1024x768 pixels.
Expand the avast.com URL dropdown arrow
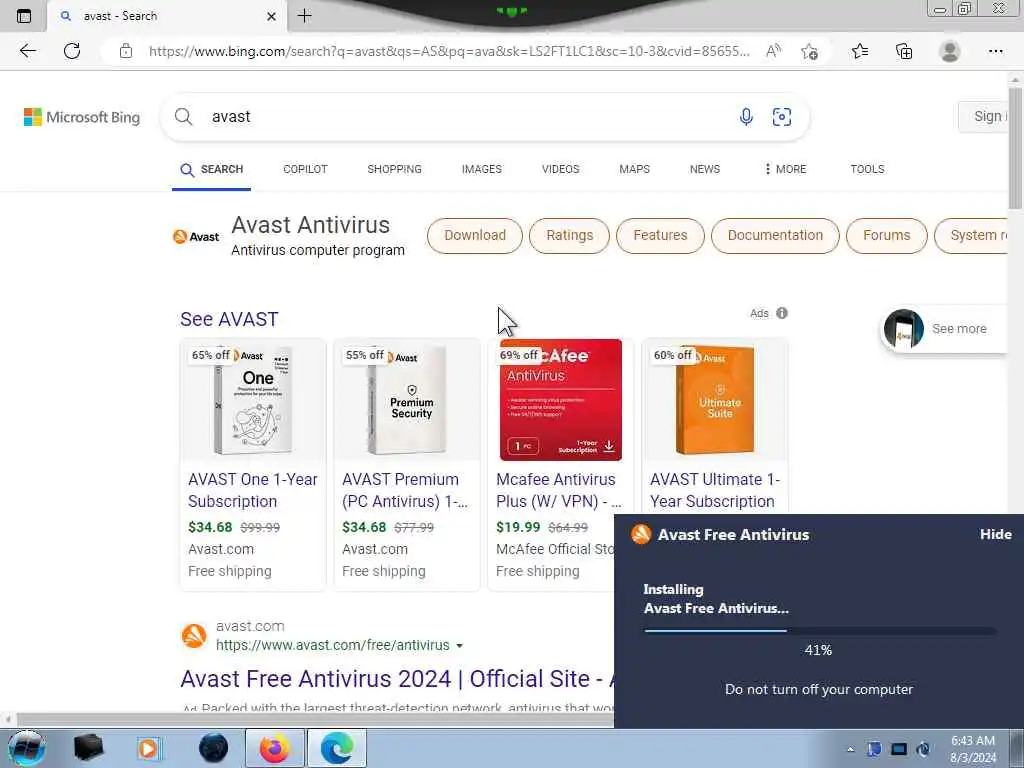pos(459,646)
